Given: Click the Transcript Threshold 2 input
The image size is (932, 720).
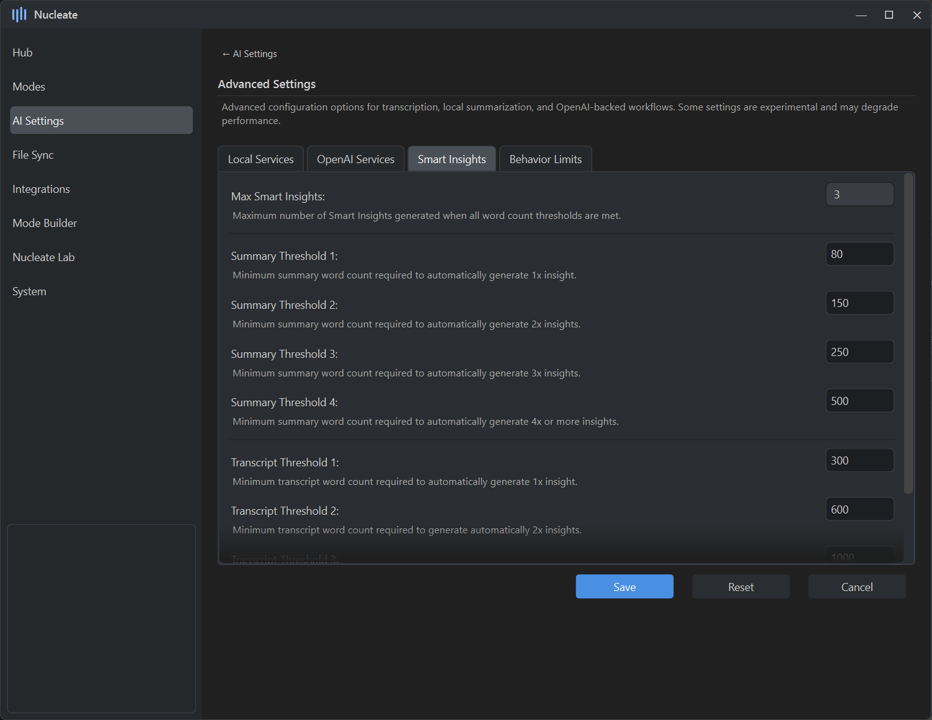Looking at the screenshot, I should [x=859, y=510].
